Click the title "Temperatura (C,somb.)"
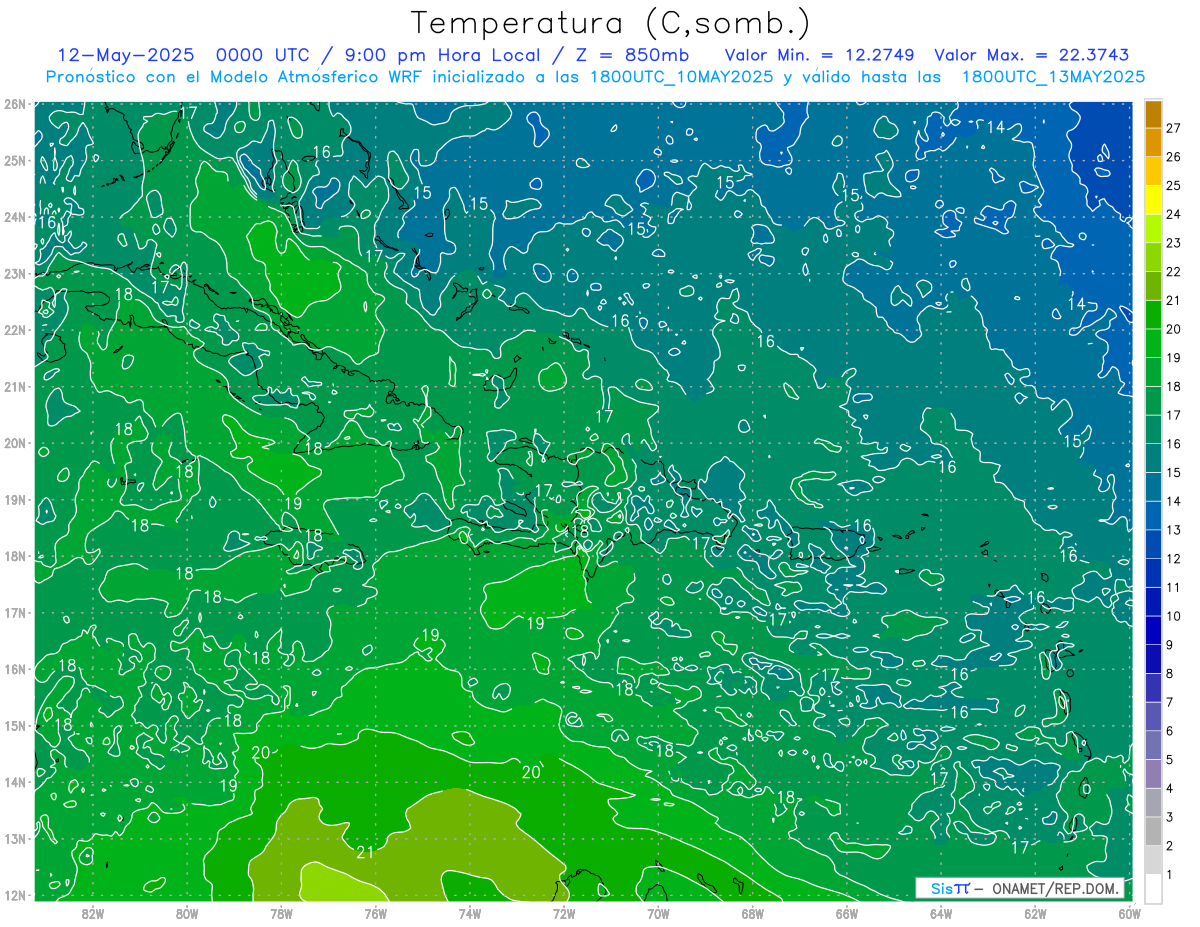Screen dimensions: 1200x927 point(611,23)
